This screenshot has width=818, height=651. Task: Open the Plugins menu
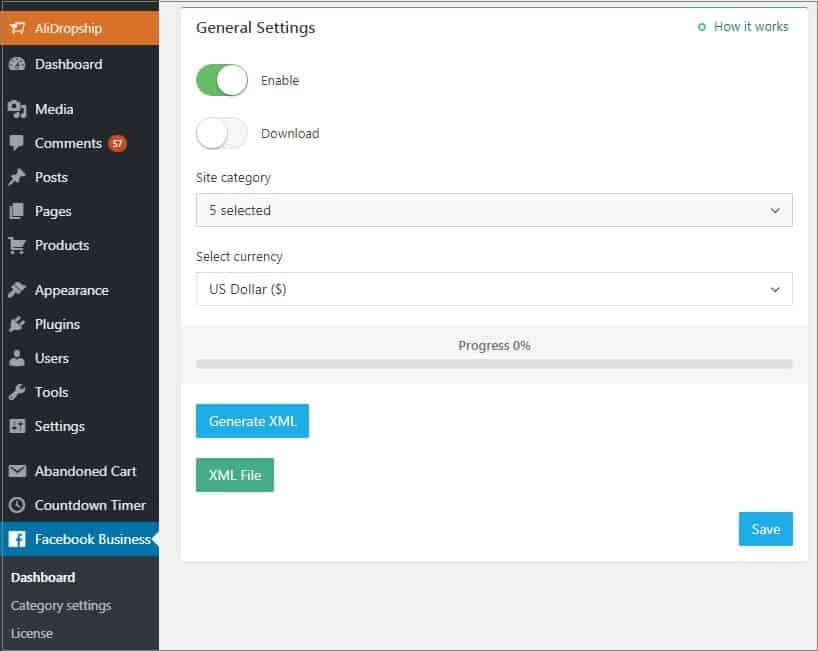80,324
